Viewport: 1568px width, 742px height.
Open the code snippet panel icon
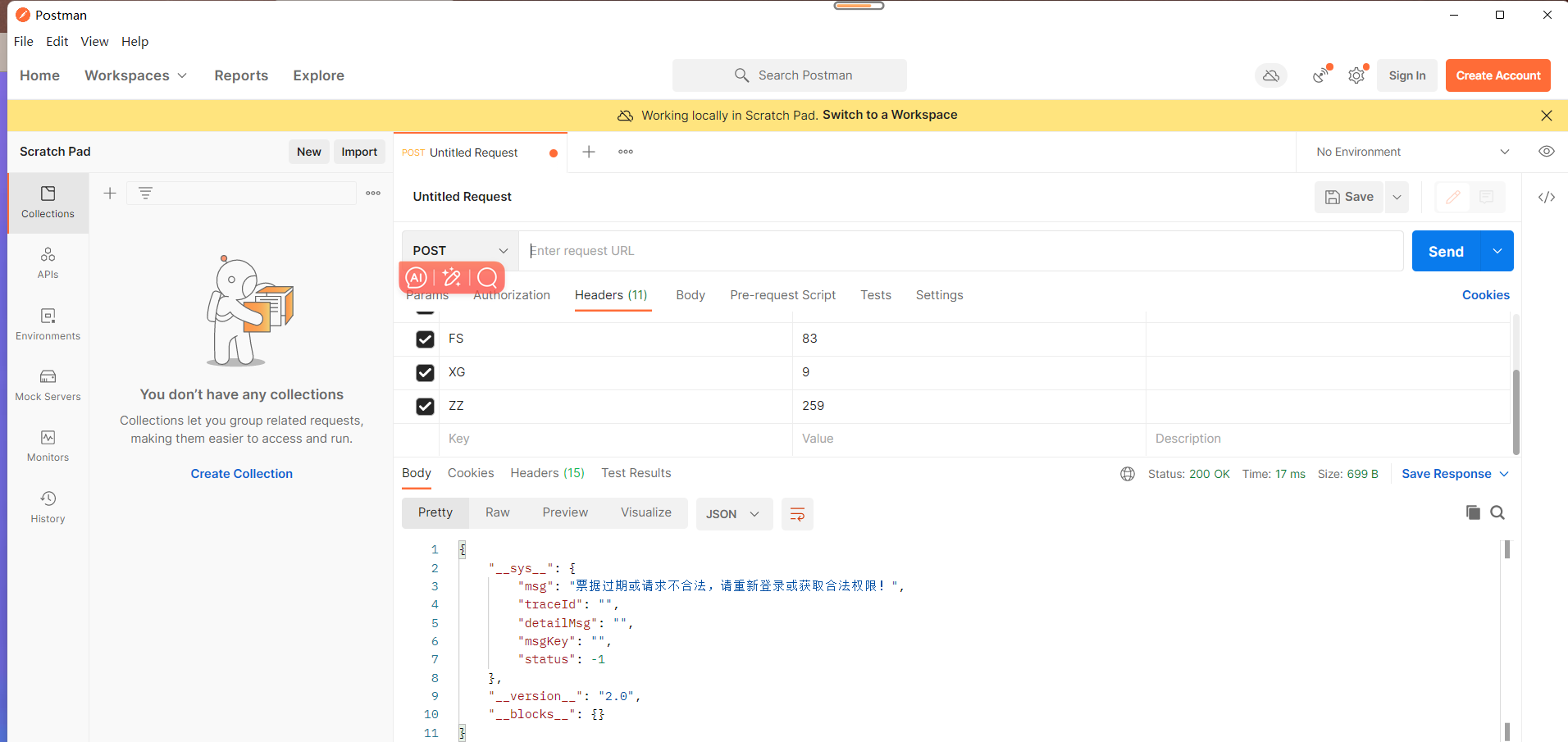pyautogui.click(x=1546, y=197)
